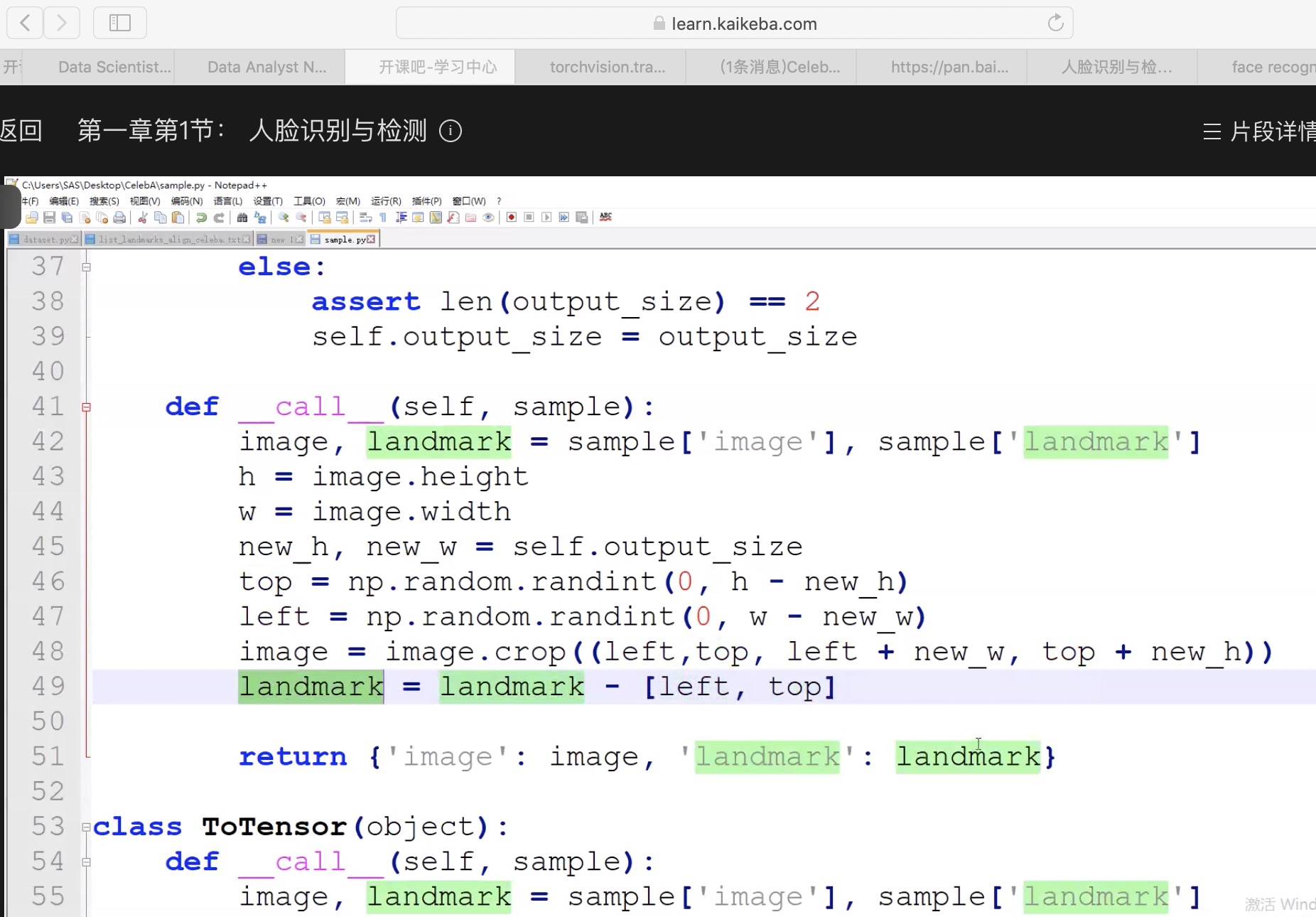Click the Save All toolbar icon

click(67, 218)
